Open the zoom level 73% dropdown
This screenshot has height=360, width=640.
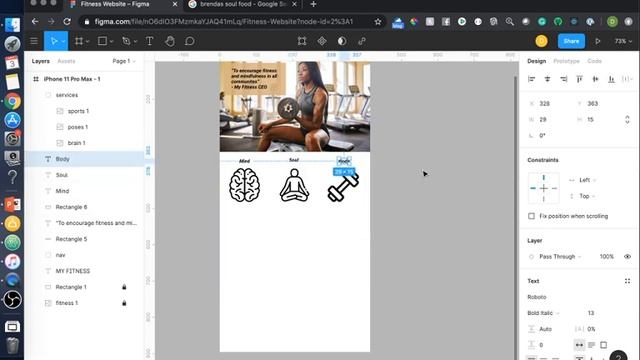623,41
